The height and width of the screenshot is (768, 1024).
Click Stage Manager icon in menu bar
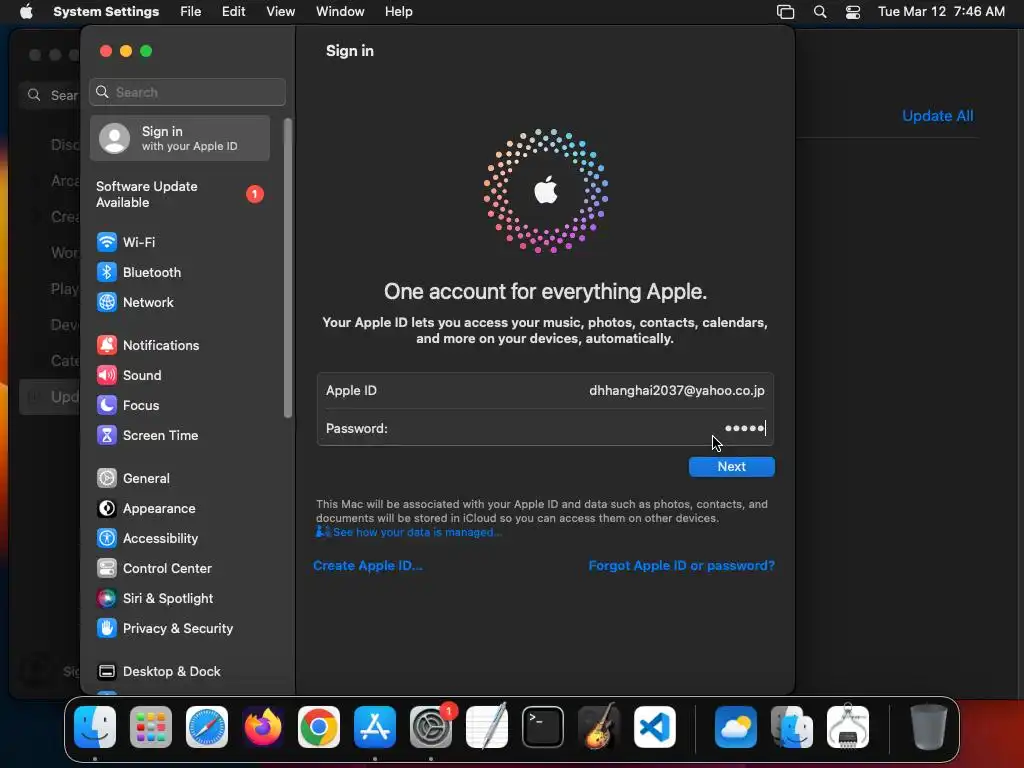point(786,12)
